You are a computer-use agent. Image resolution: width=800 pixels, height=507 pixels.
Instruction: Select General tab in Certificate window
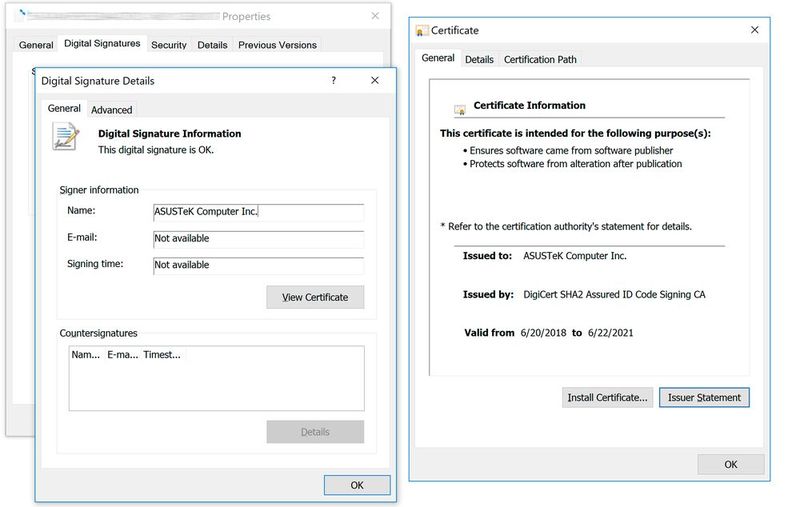438,58
